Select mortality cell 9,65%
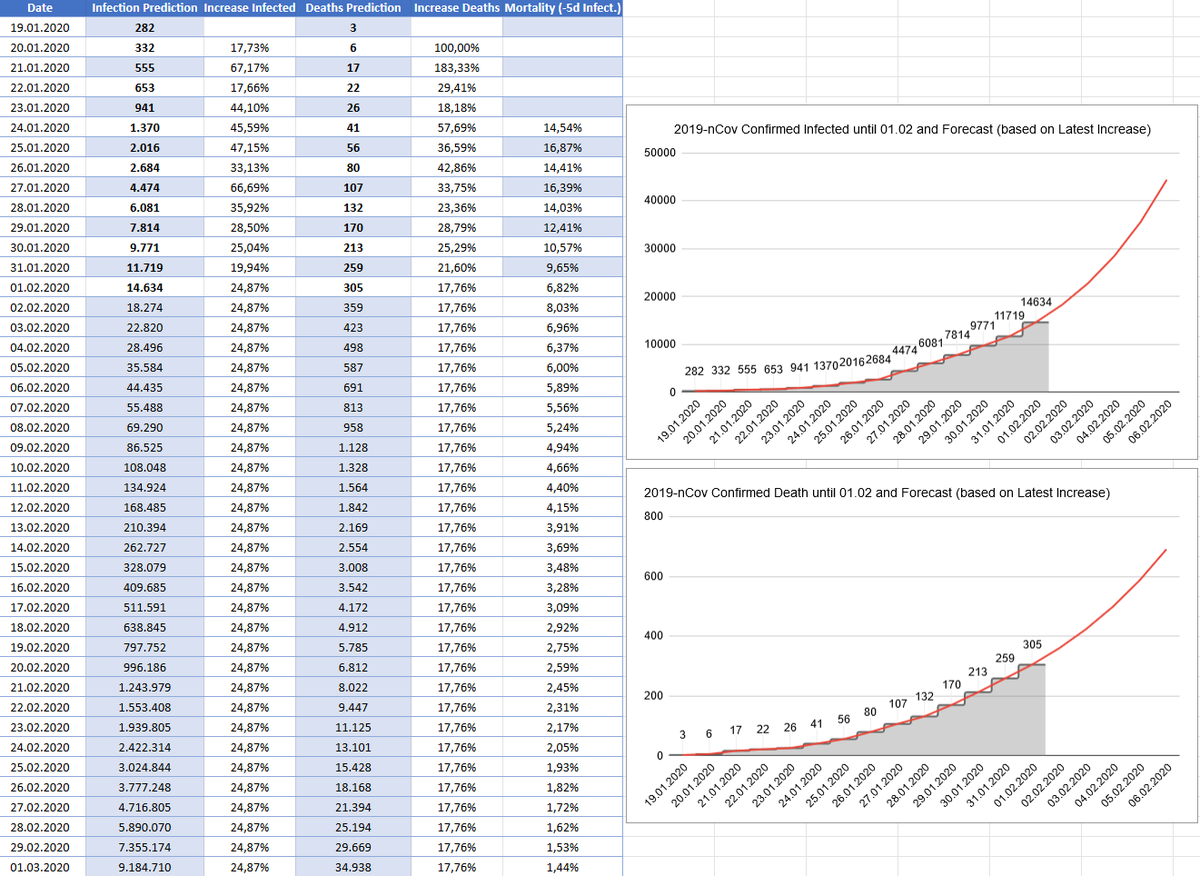The image size is (1200, 876). [x=563, y=268]
